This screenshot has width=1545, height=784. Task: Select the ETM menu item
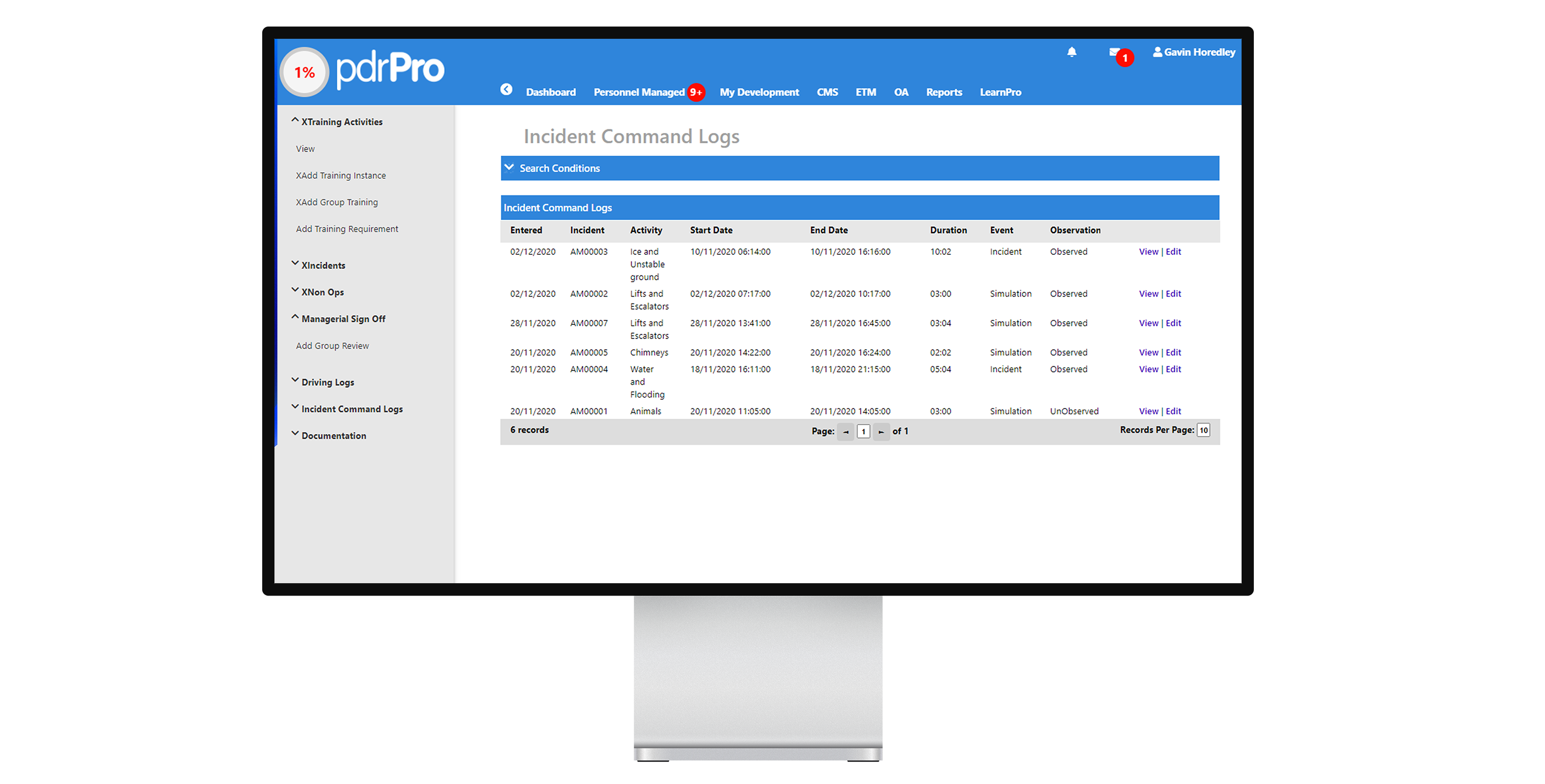866,92
